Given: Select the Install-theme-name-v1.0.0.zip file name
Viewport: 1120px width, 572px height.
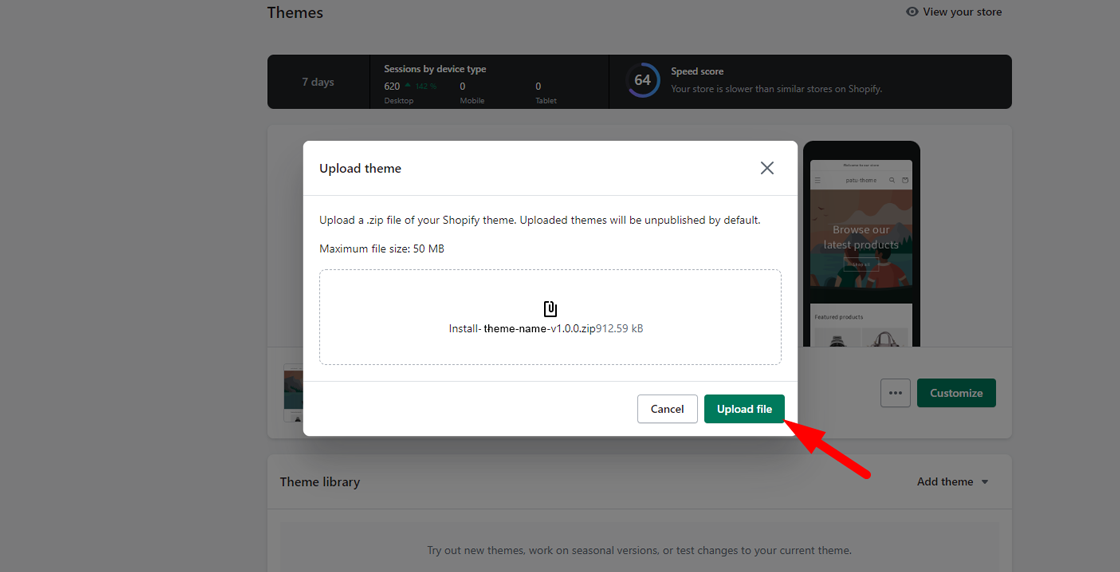Looking at the screenshot, I should pyautogui.click(x=522, y=328).
